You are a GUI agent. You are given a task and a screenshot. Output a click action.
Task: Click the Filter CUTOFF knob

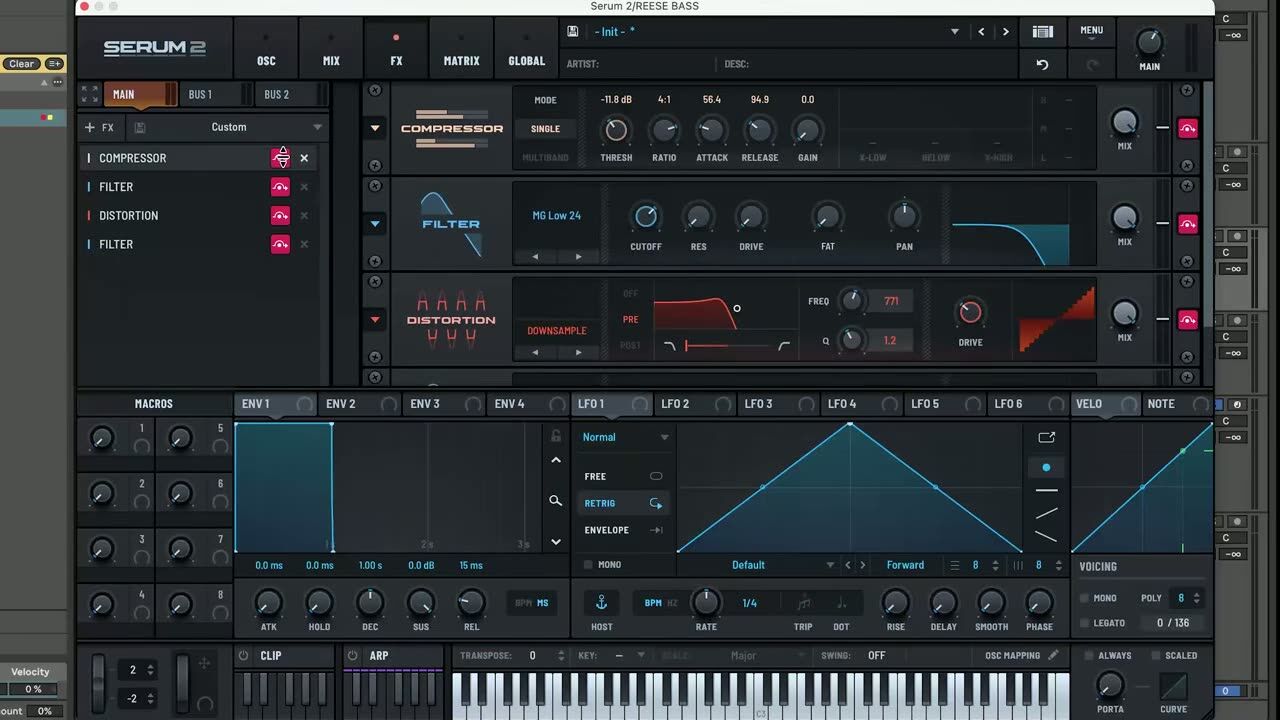[x=646, y=216]
